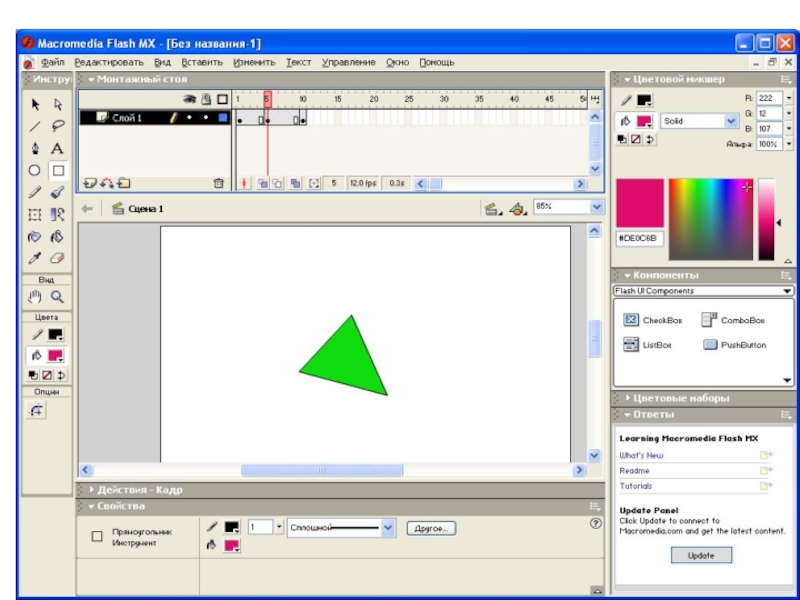Select the Lasso tool

tap(58, 126)
